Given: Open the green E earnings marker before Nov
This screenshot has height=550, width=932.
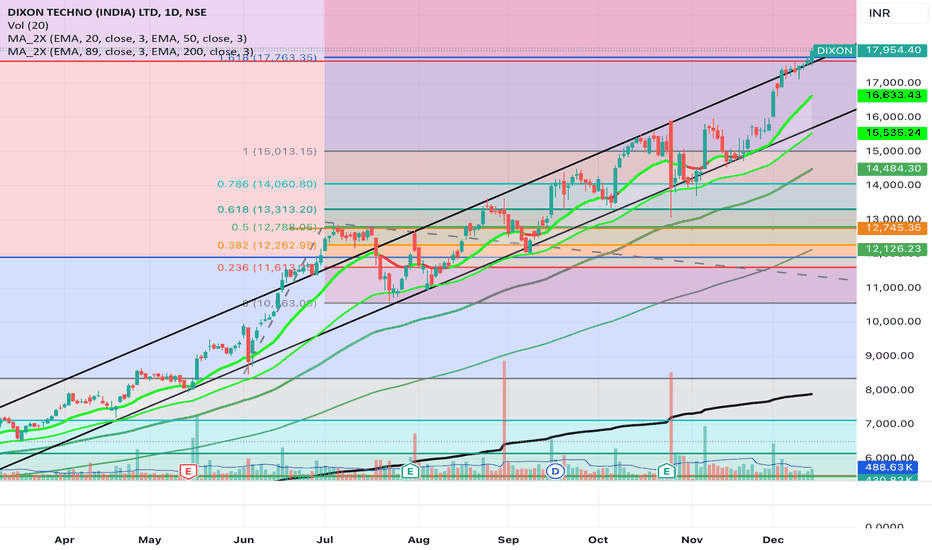Looking at the screenshot, I should coord(666,472).
